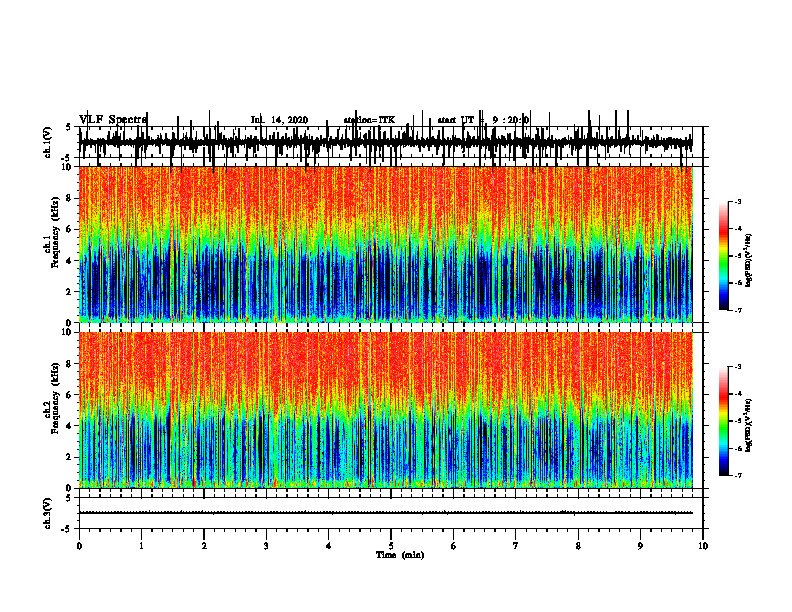Viewport: 792px width, 612px height.
Task: Click the 4 kHz tick on ch.1 frequency axis
Action: (x=70, y=261)
